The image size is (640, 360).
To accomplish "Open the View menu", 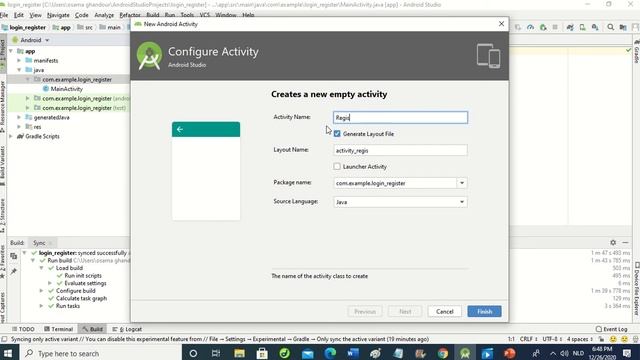I will tap(35, 15).
